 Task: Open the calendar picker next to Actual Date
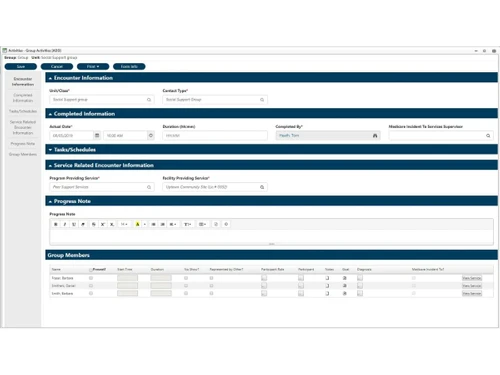97,135
